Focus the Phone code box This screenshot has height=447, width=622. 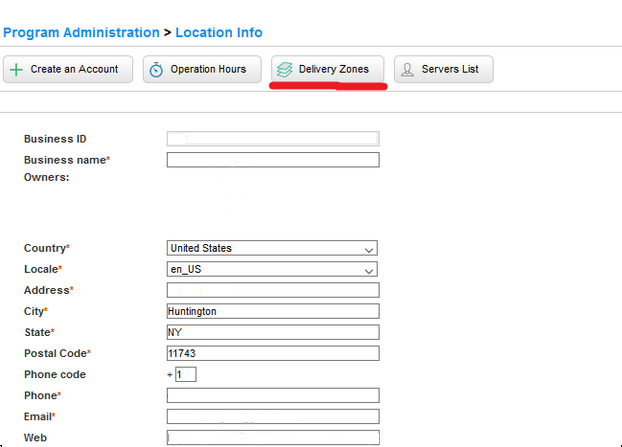tap(186, 374)
